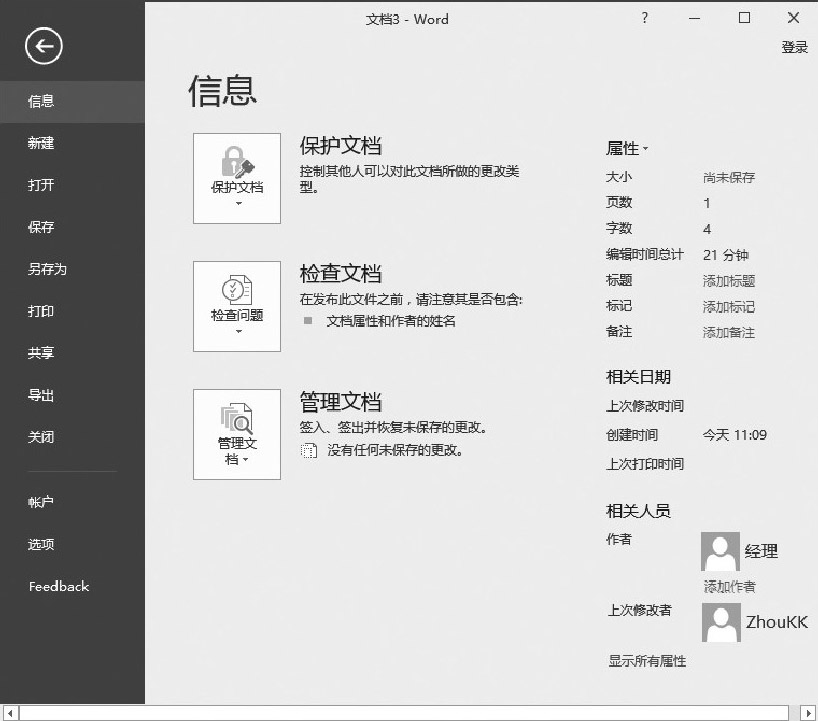Select 打印 from the left menu
This screenshot has height=721, width=818.
coord(41,311)
